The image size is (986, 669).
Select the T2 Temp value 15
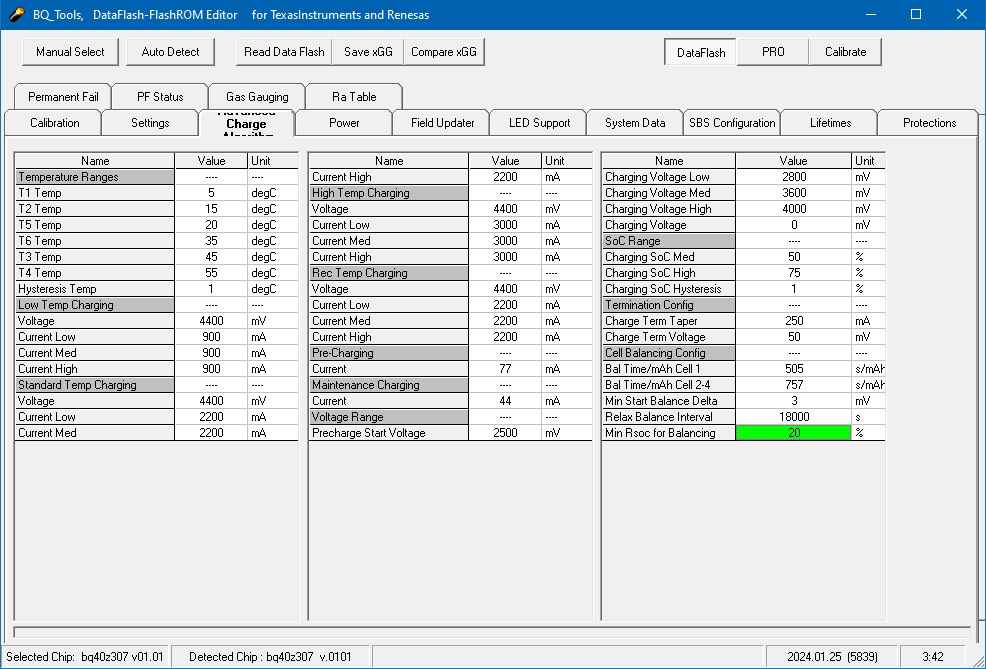pyautogui.click(x=211, y=209)
